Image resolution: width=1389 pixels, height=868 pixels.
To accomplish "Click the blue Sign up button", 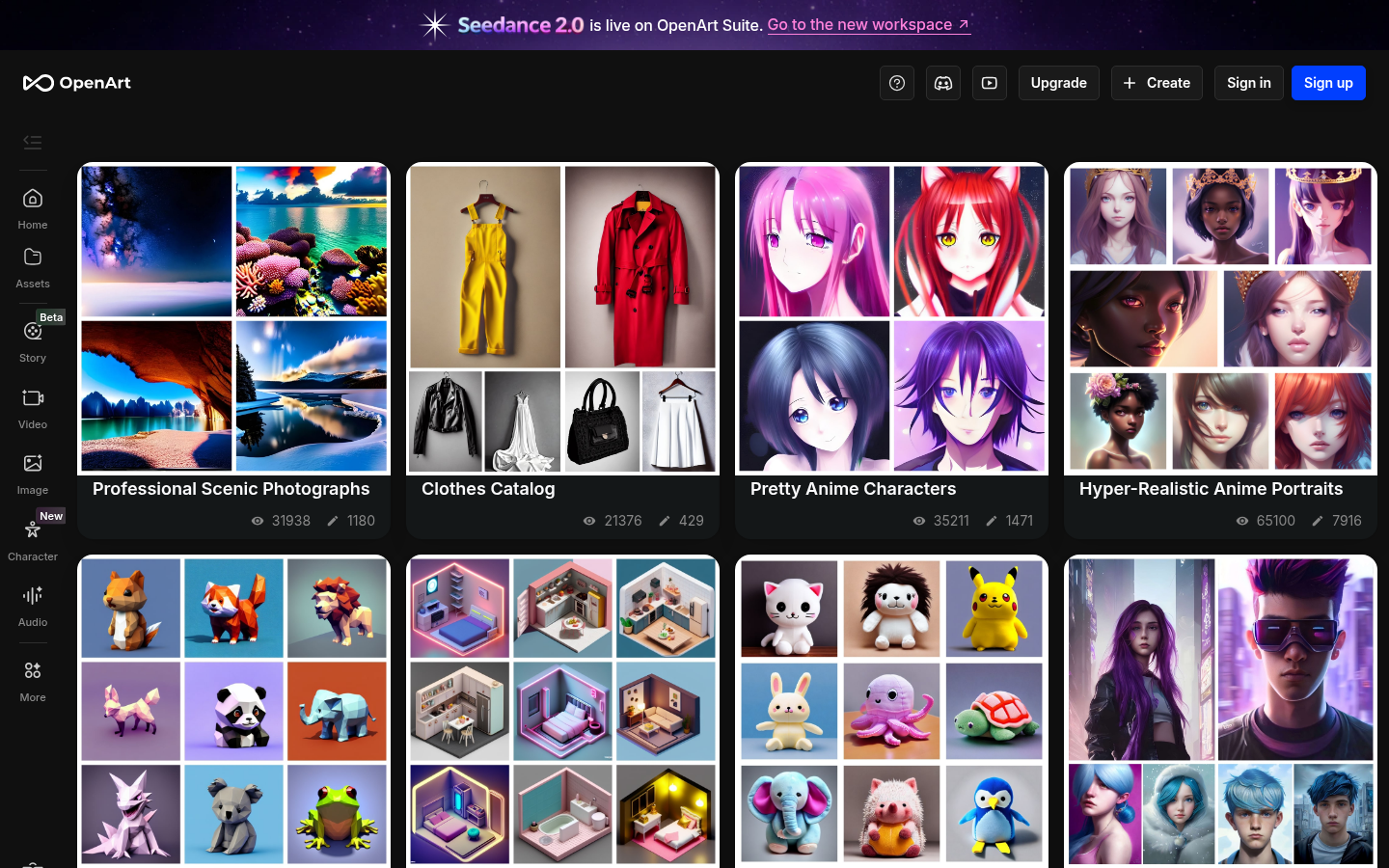I will 1328,83.
